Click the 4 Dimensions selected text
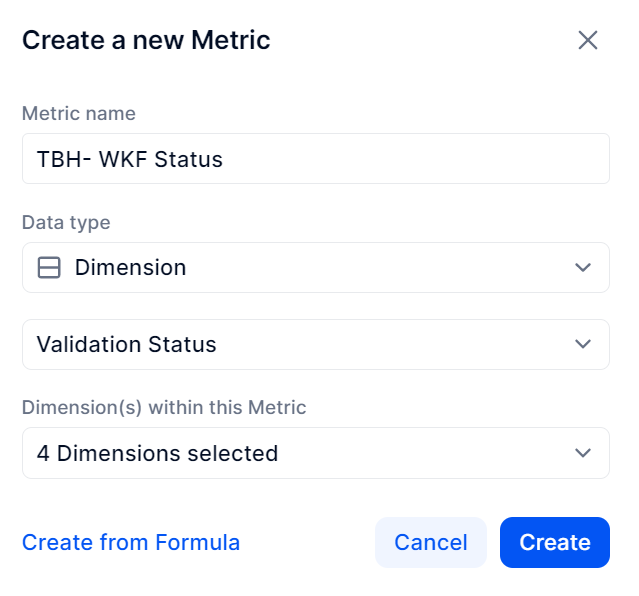This screenshot has height=596, width=639. point(157,453)
